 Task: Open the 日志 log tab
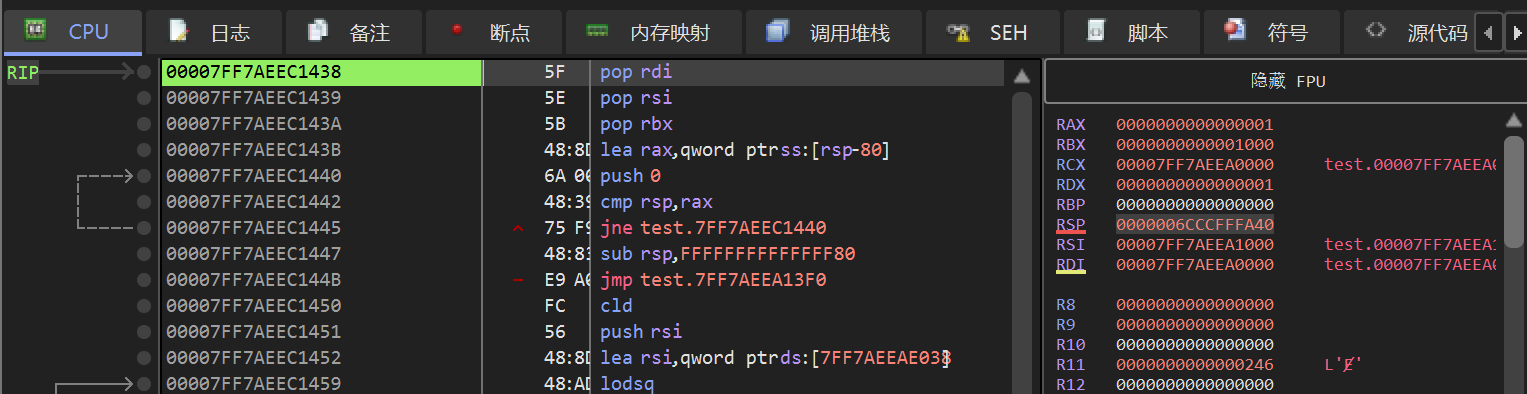[x=213, y=32]
